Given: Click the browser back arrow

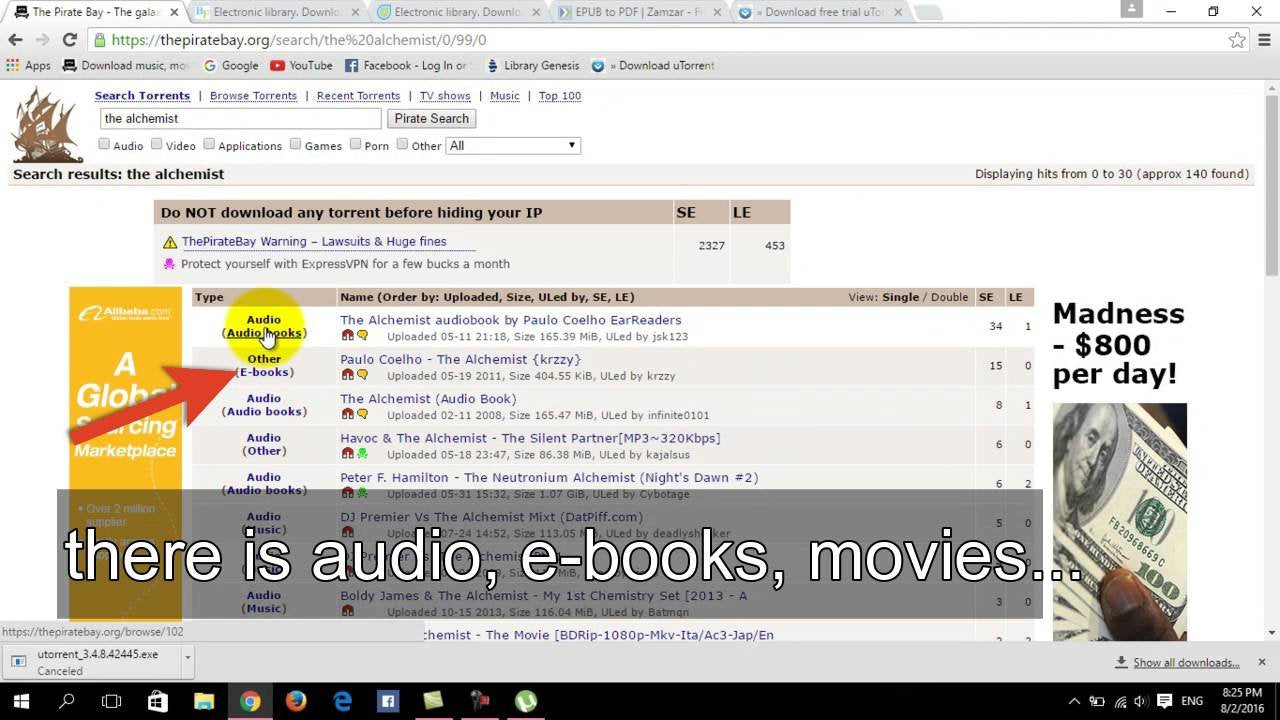Looking at the screenshot, I should [15, 40].
